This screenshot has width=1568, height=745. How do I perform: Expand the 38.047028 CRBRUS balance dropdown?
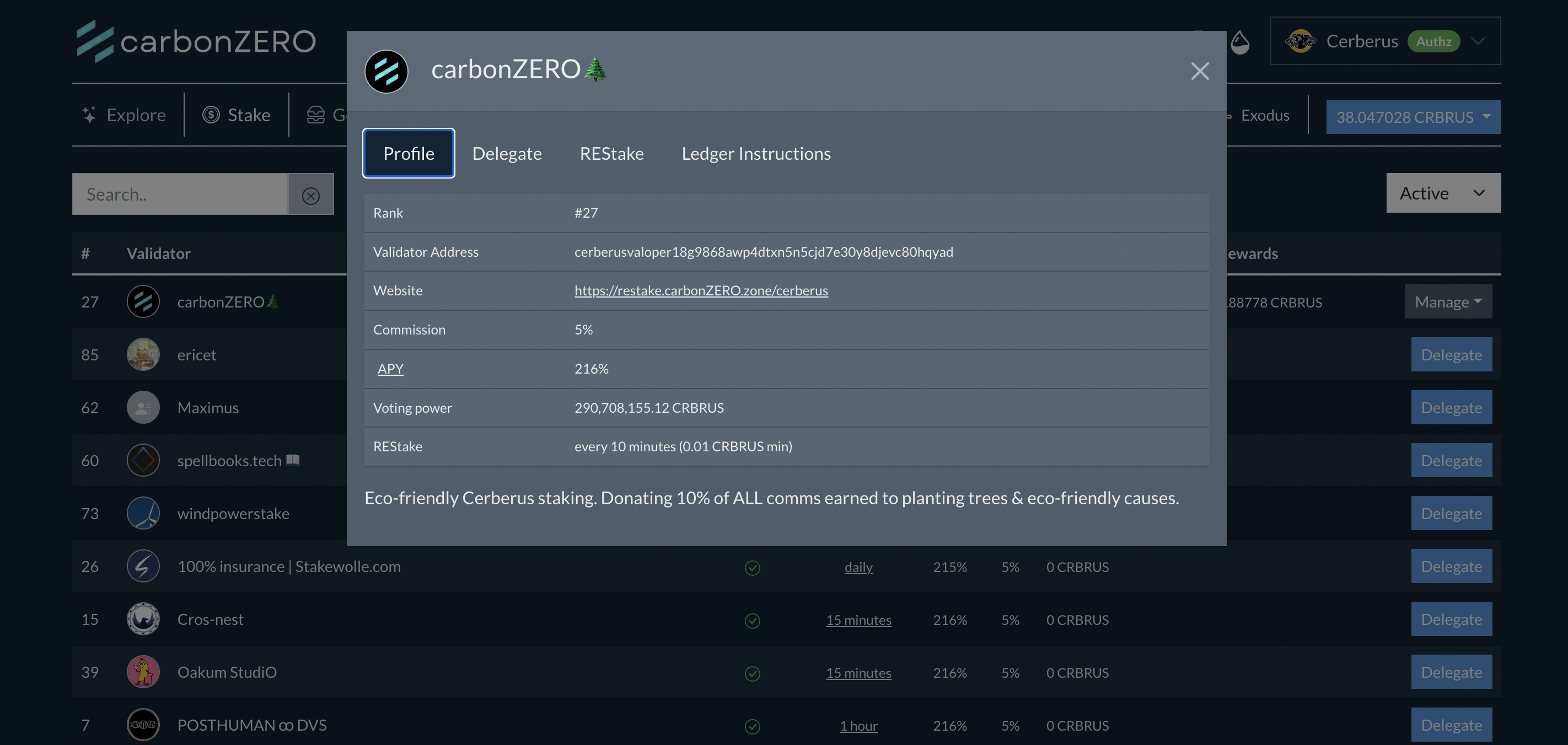1414,117
